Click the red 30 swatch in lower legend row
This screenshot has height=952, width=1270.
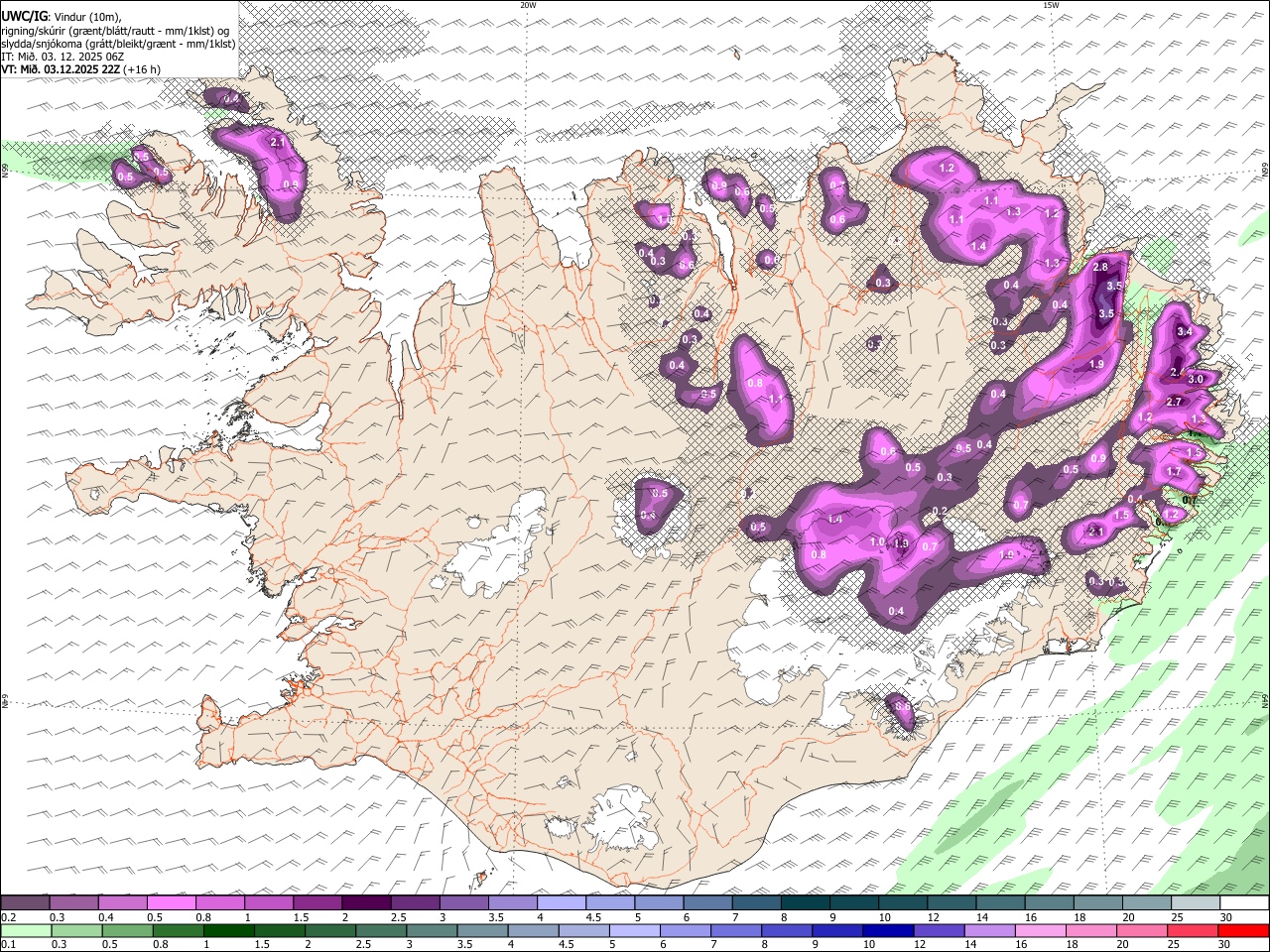click(1244, 931)
